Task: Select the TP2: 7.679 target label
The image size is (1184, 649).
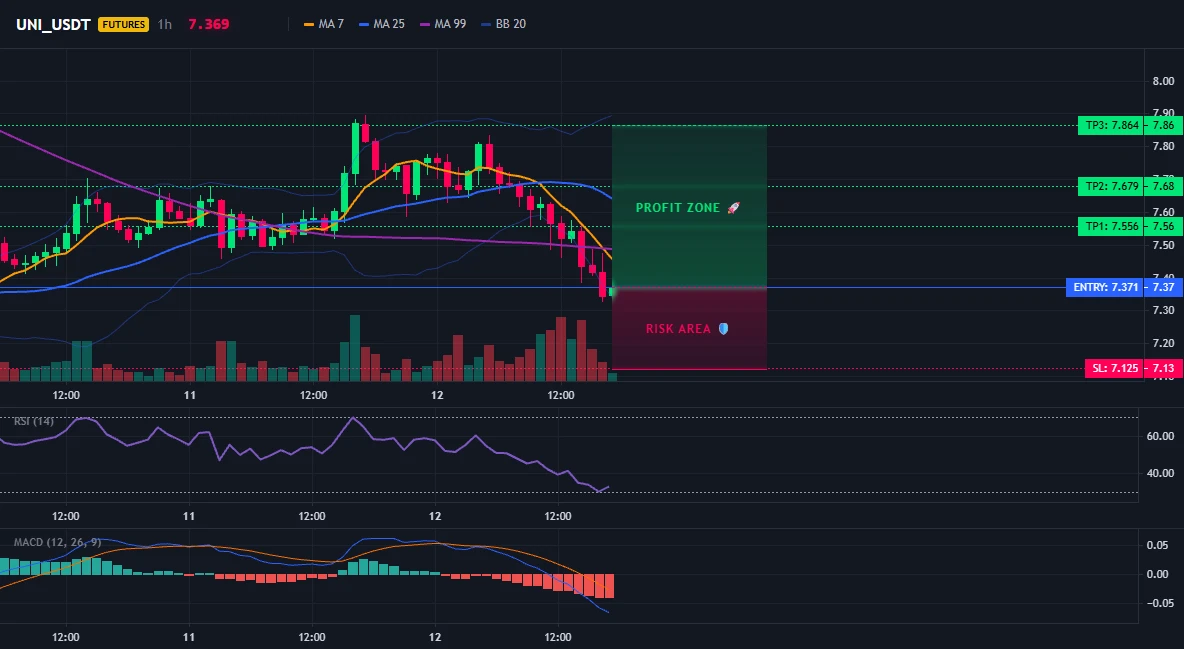Action: [1112, 187]
